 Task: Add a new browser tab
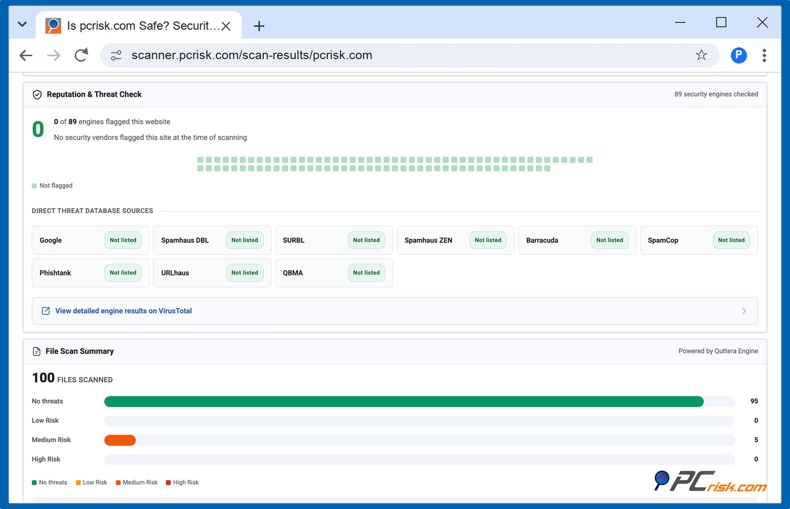click(x=259, y=26)
